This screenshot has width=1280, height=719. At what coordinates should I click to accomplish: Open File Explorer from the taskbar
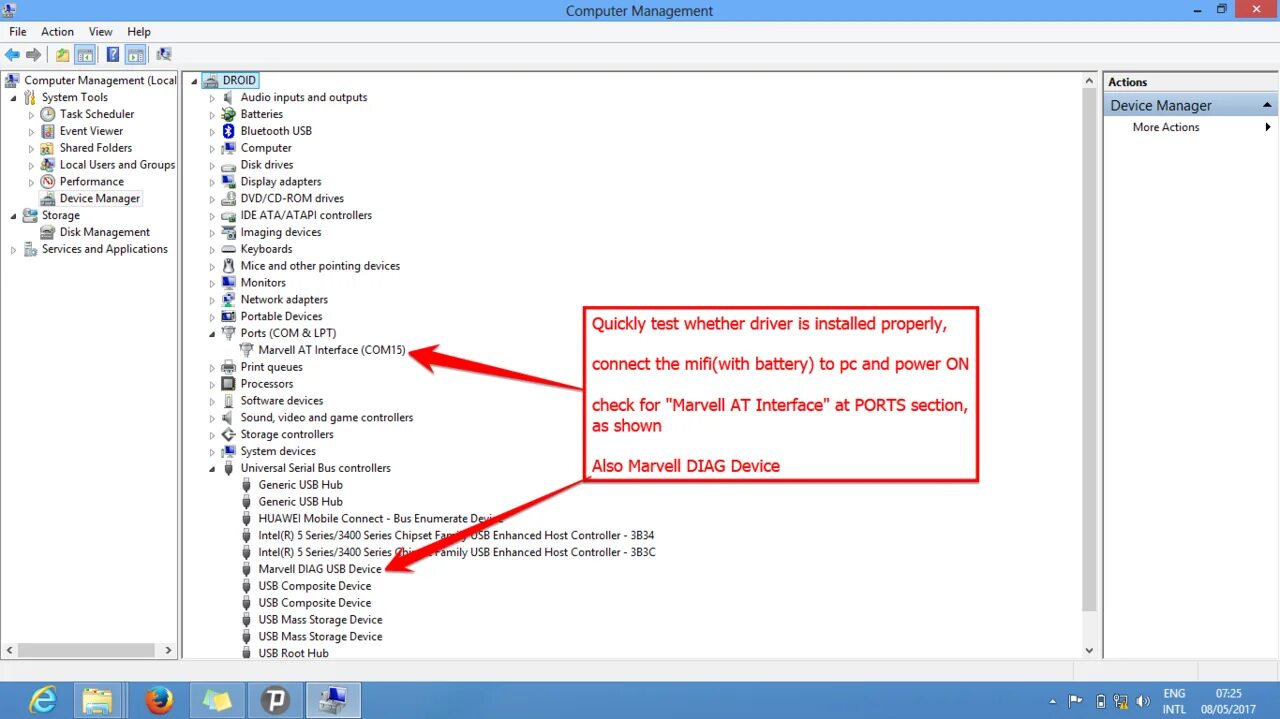97,701
